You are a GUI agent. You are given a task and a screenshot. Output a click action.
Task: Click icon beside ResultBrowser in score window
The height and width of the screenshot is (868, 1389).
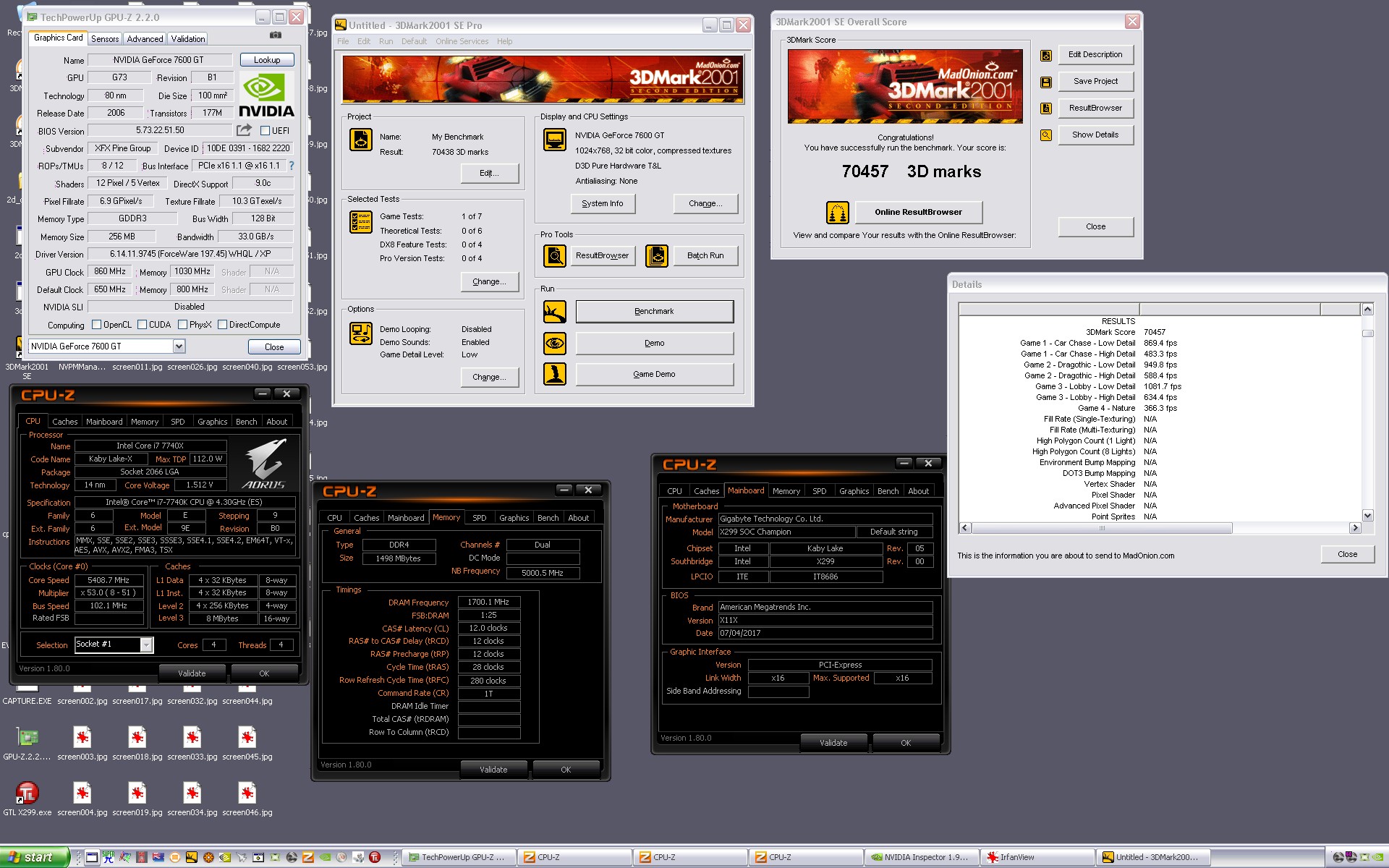point(1046,109)
